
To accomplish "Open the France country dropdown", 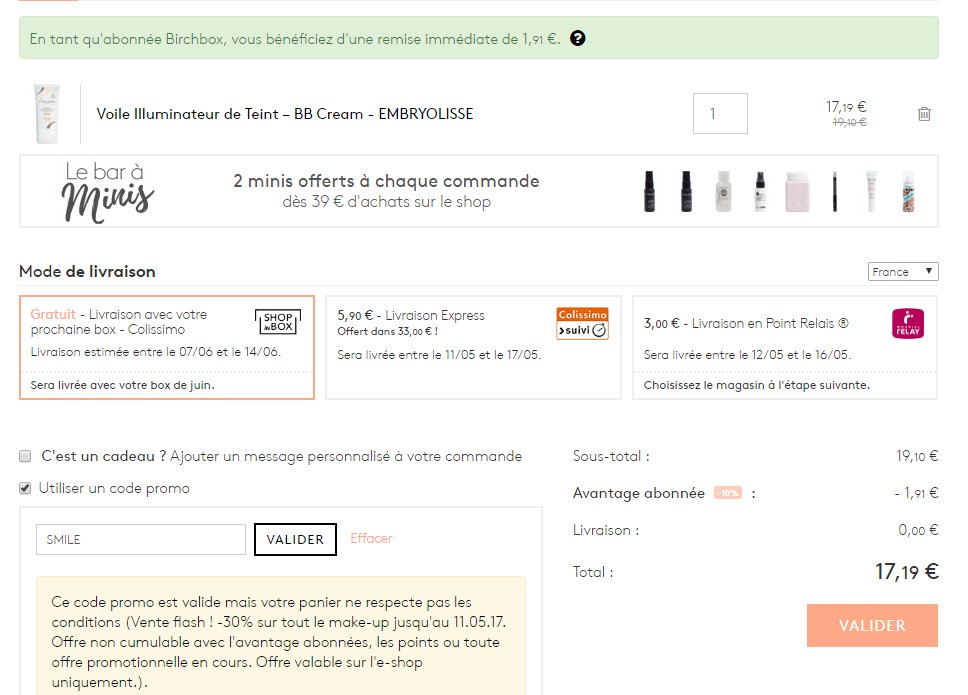I will click(903, 272).
